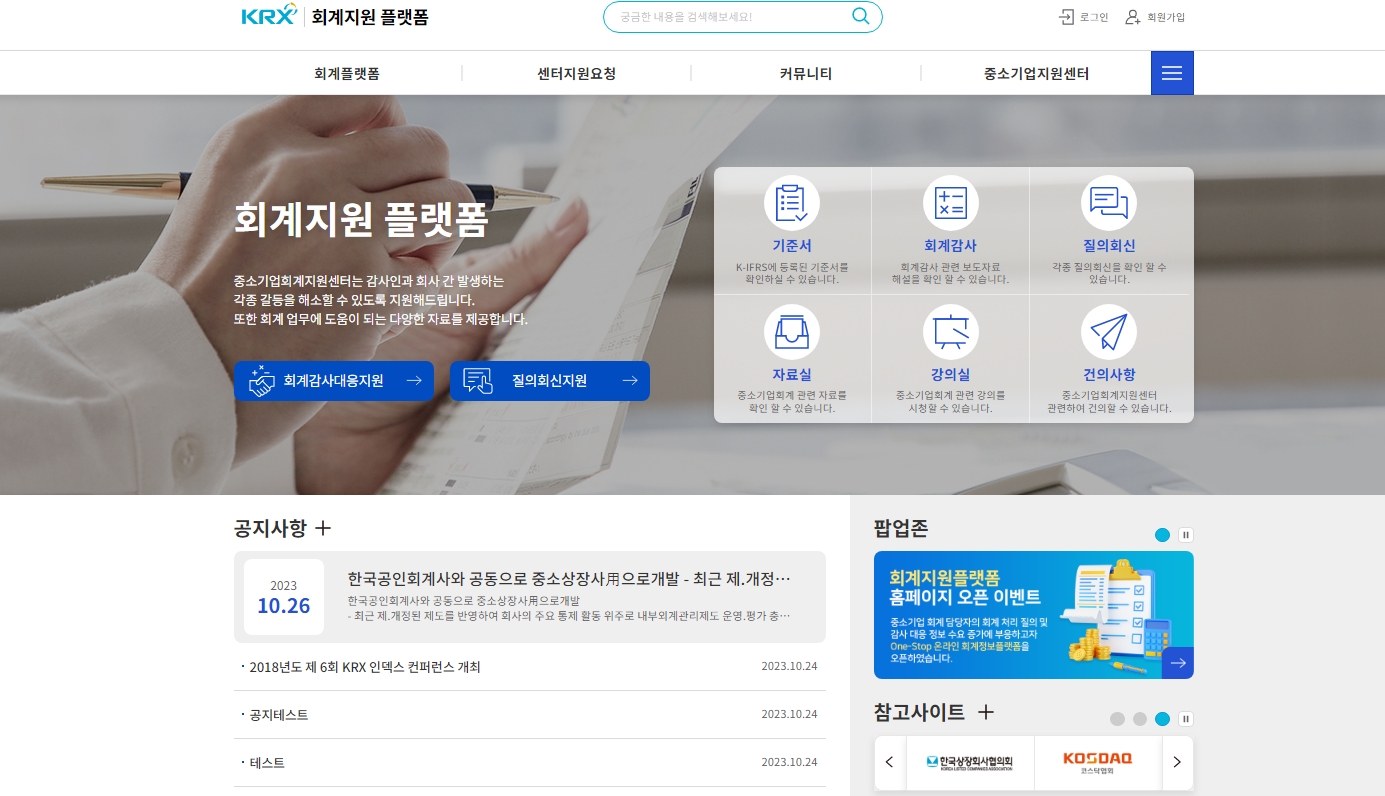Open the 커뮤니티 menu

tap(805, 72)
